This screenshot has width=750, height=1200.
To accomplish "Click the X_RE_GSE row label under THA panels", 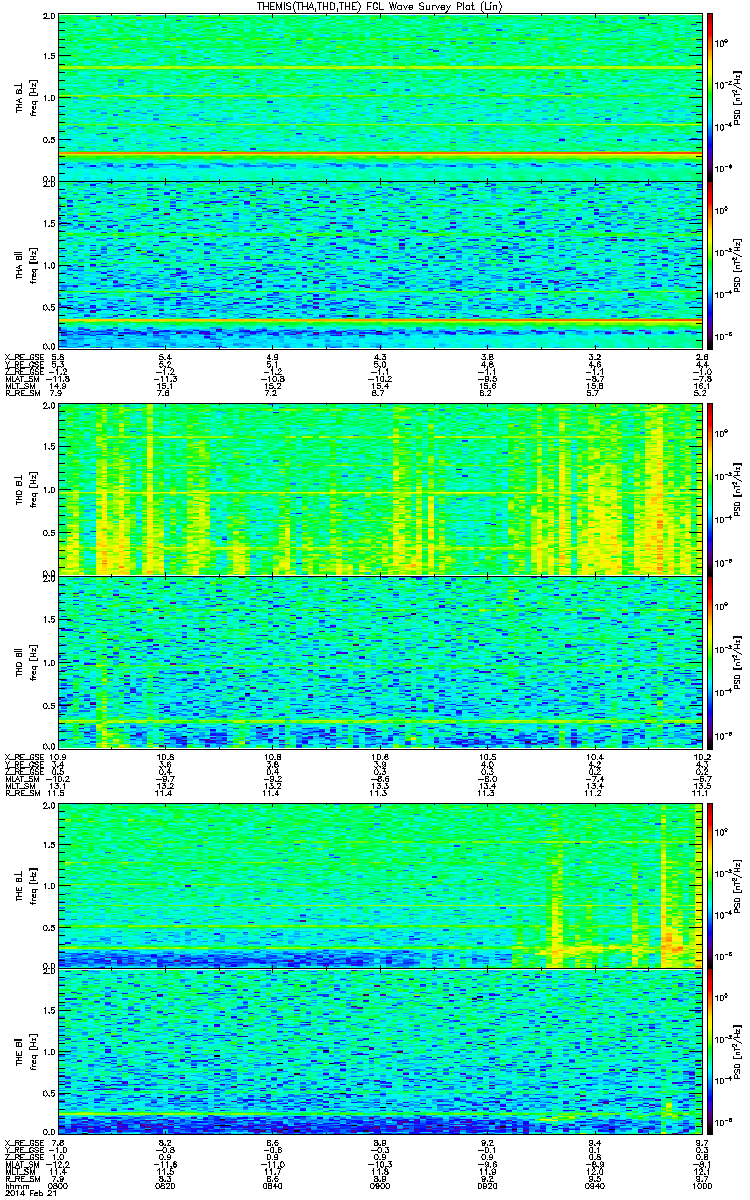I will pos(23,356).
